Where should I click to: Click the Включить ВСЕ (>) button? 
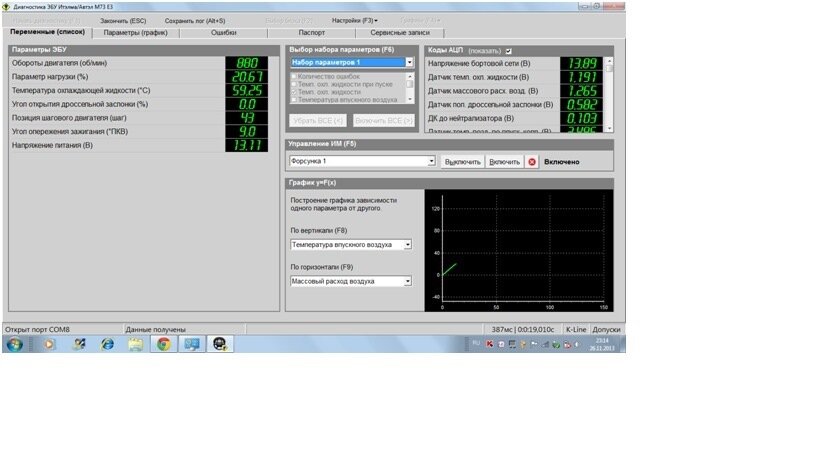(383, 121)
